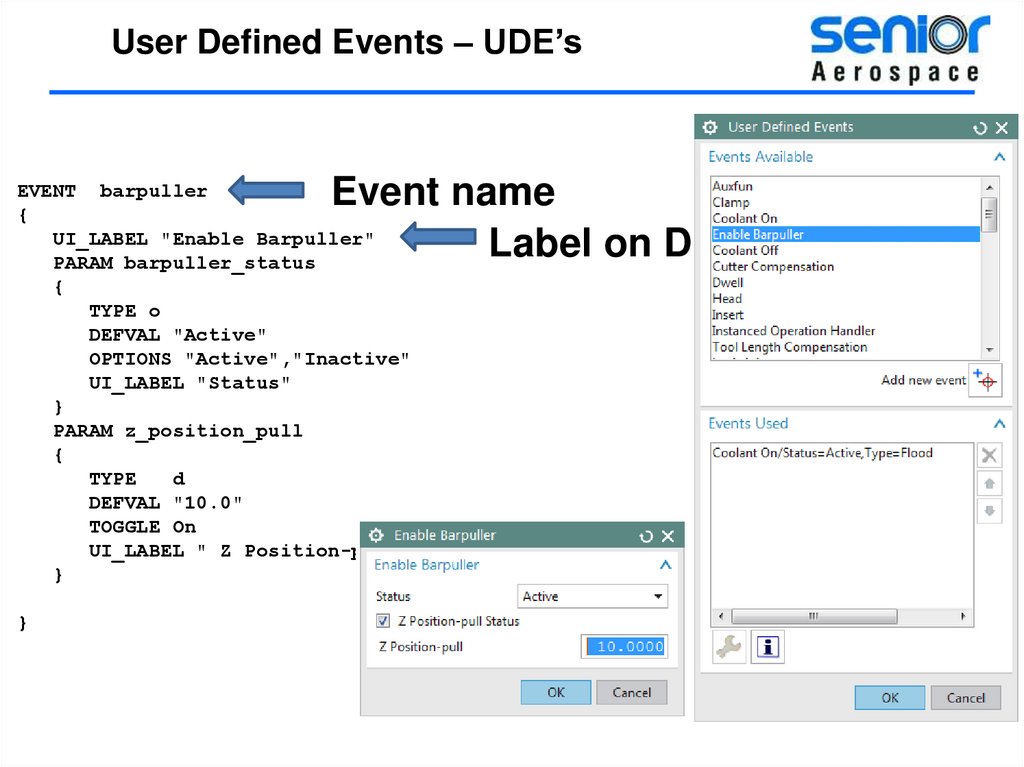The image size is (1024, 767).
Task: Click gear icon in User Defined Events title
Action: click(x=710, y=127)
